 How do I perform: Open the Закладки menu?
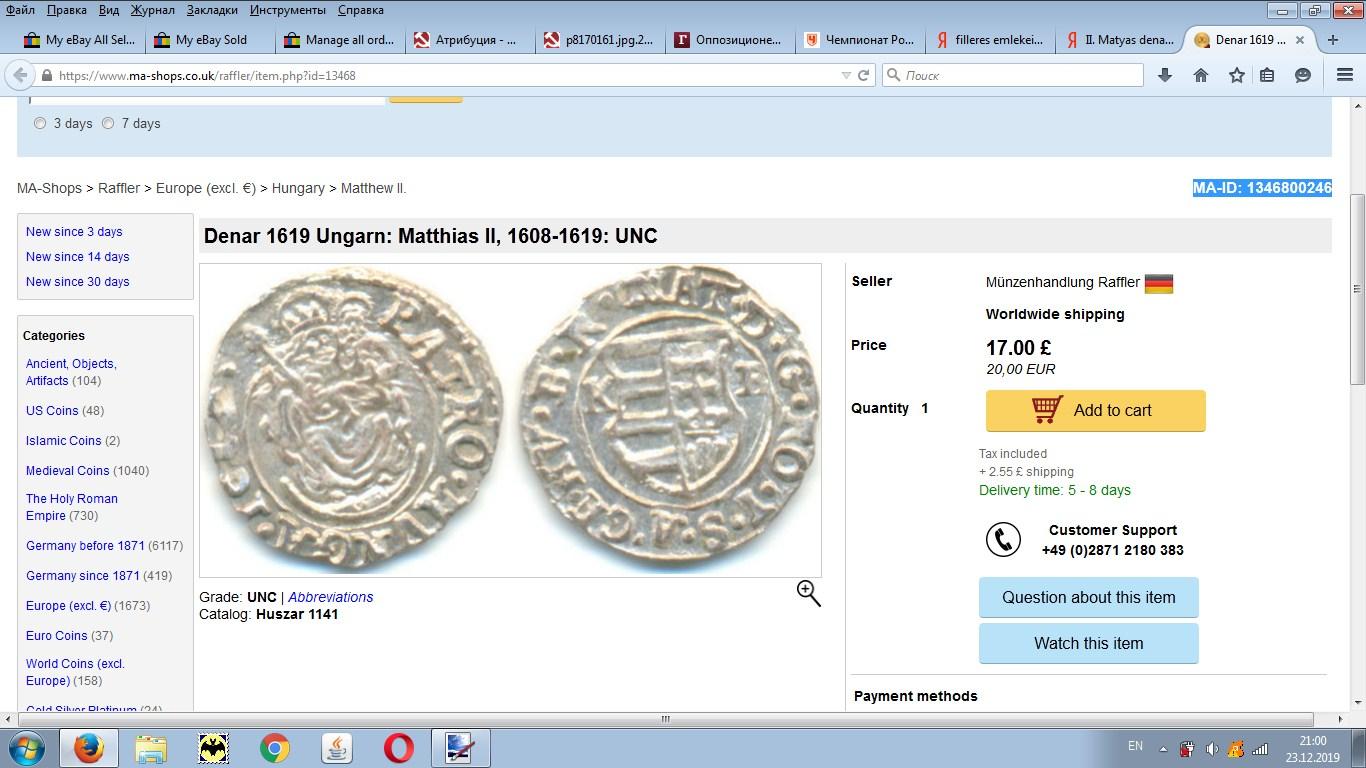tap(212, 10)
